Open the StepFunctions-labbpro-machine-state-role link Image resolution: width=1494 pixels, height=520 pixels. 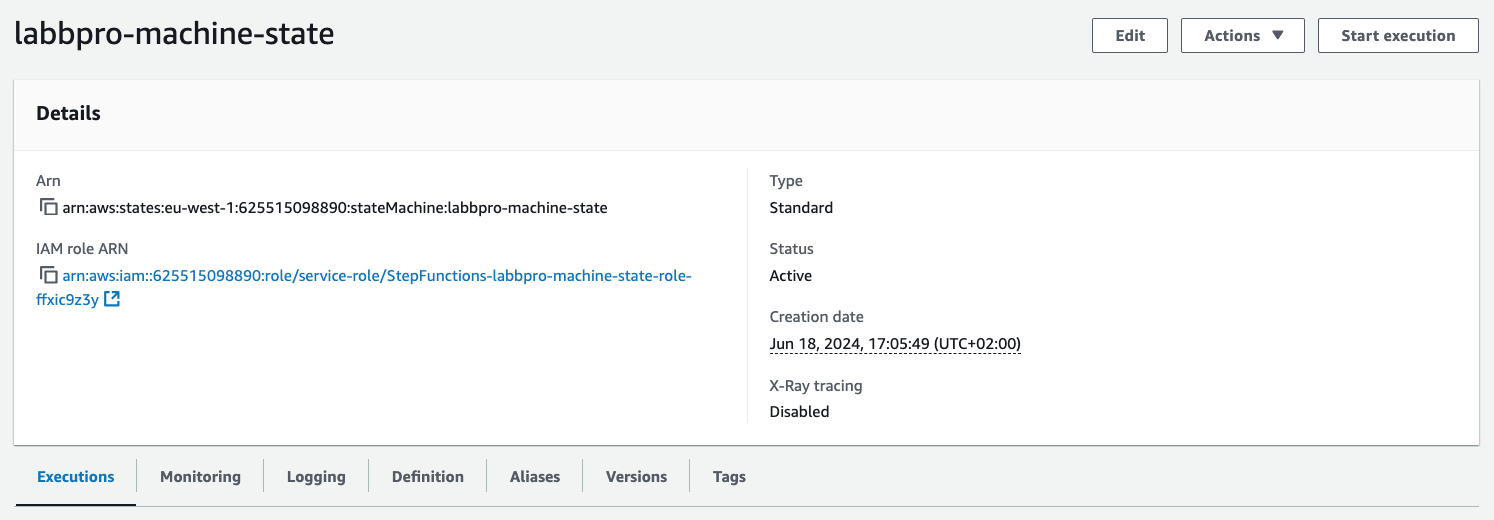(x=376, y=275)
